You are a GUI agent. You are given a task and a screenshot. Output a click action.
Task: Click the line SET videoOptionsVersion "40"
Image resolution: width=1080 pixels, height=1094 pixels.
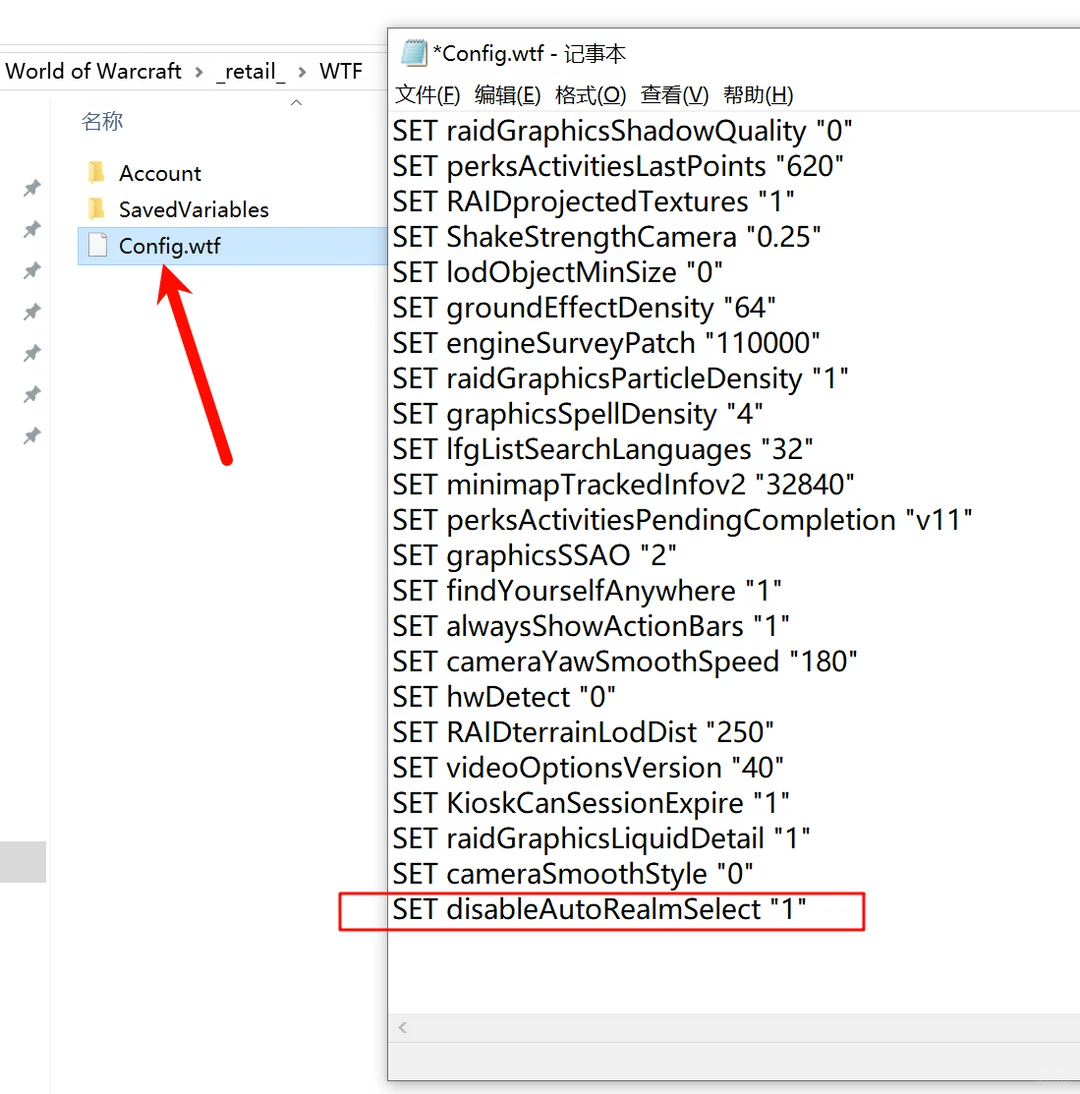pos(588,768)
